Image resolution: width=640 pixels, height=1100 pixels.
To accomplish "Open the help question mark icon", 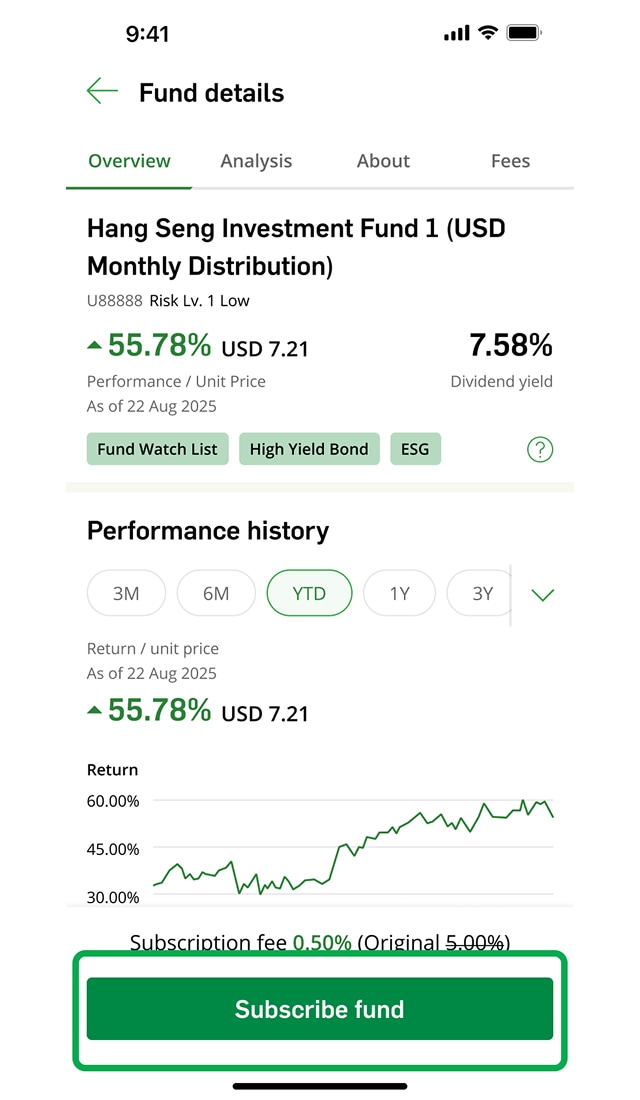I will coord(540,450).
